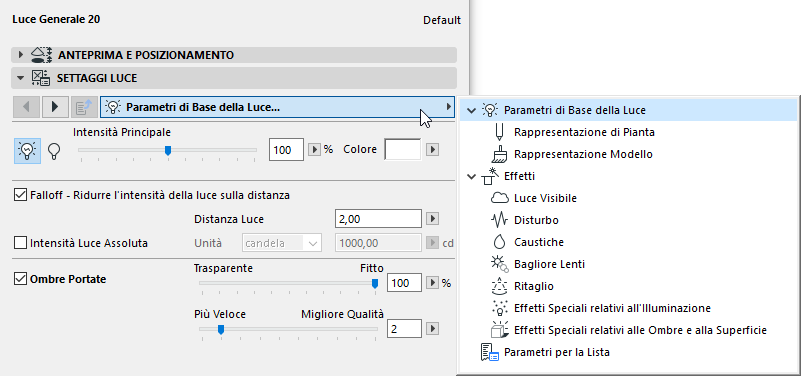Select Bagliore Lenti menu entry

tap(550, 264)
